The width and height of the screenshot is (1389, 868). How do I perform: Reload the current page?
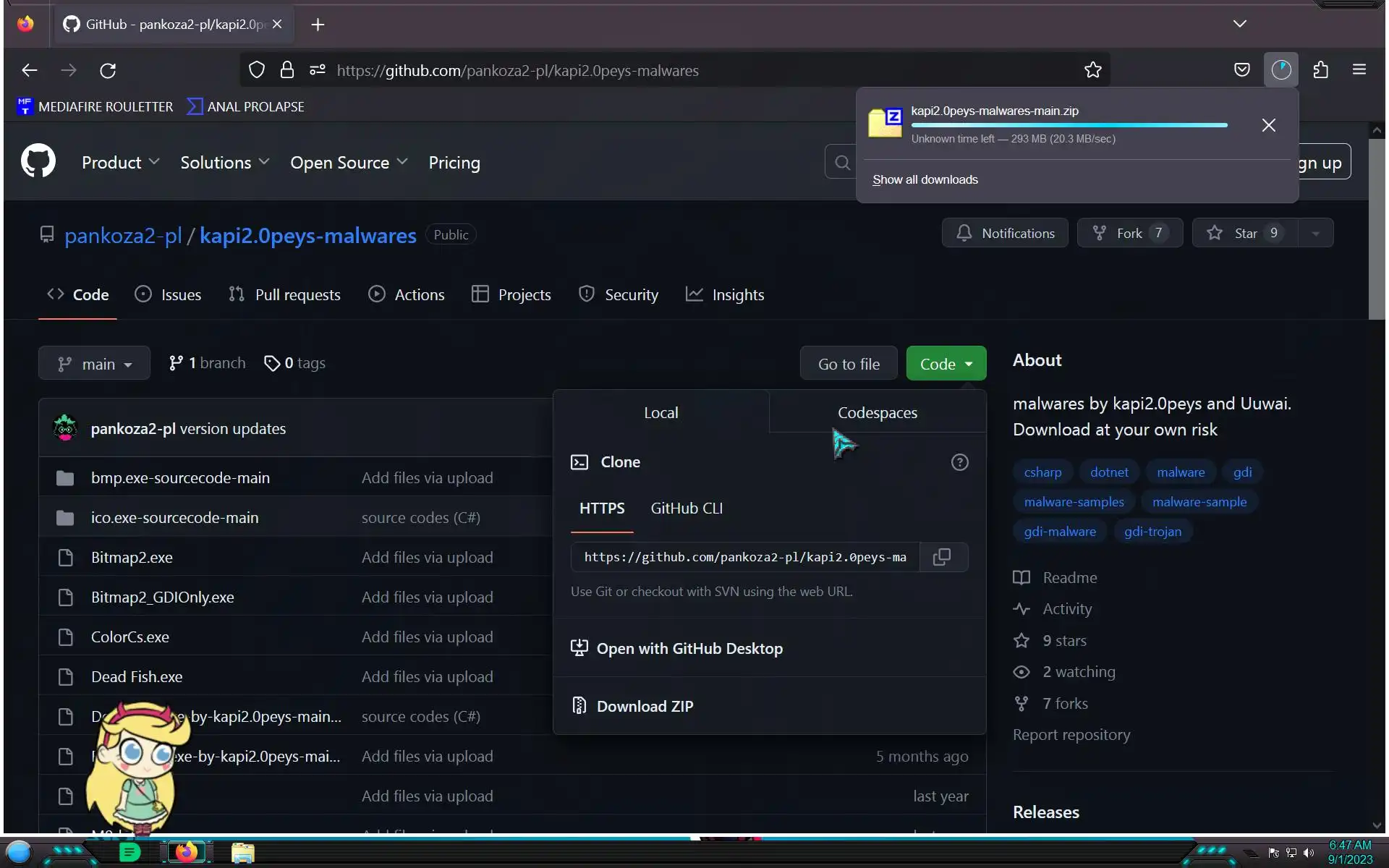[108, 70]
